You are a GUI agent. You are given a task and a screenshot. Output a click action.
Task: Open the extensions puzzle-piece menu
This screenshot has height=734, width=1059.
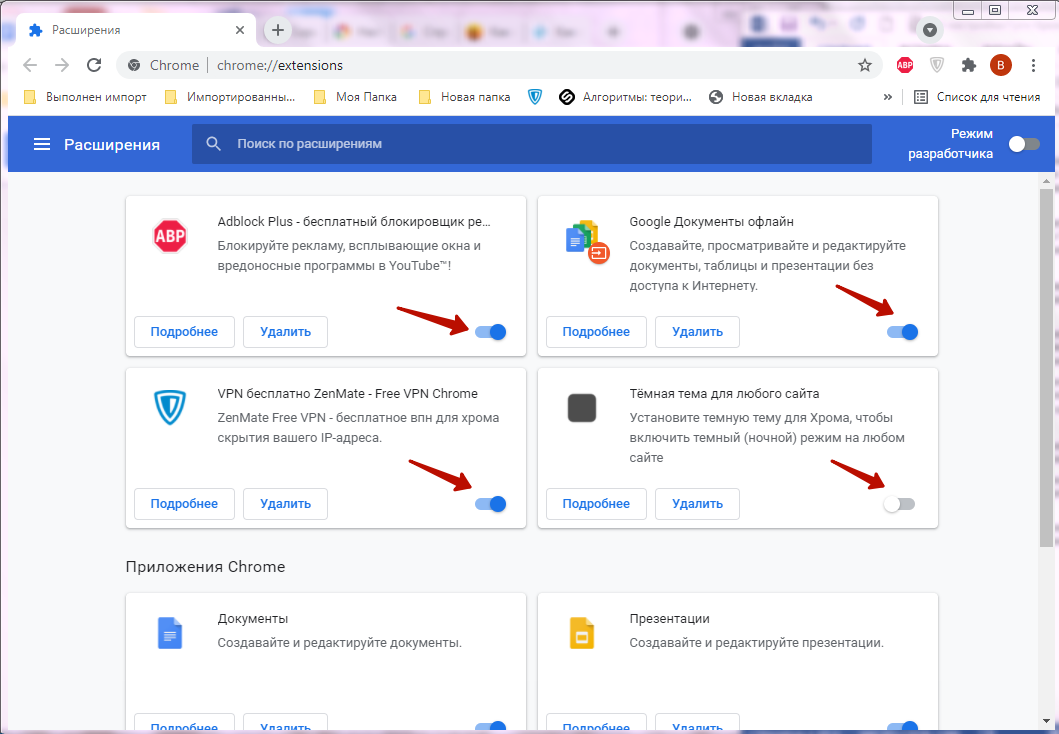pyautogui.click(x=969, y=65)
